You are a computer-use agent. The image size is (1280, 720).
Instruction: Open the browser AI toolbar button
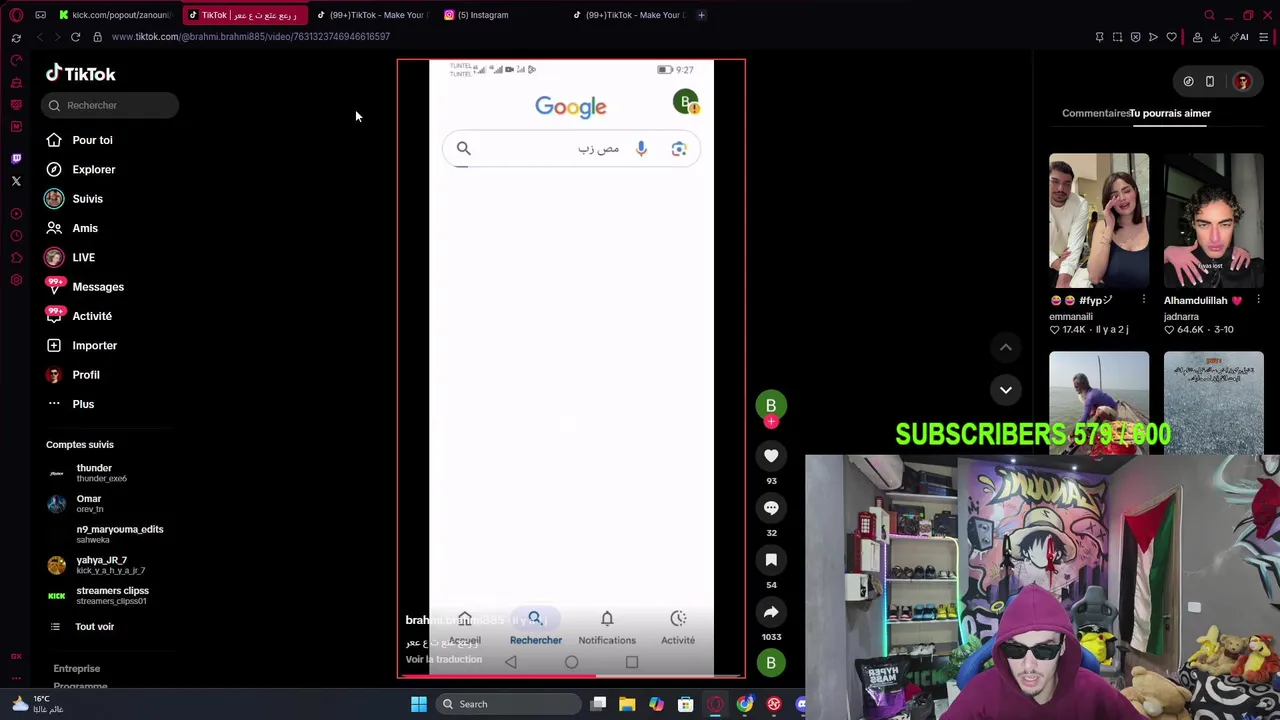pyautogui.click(x=1241, y=37)
